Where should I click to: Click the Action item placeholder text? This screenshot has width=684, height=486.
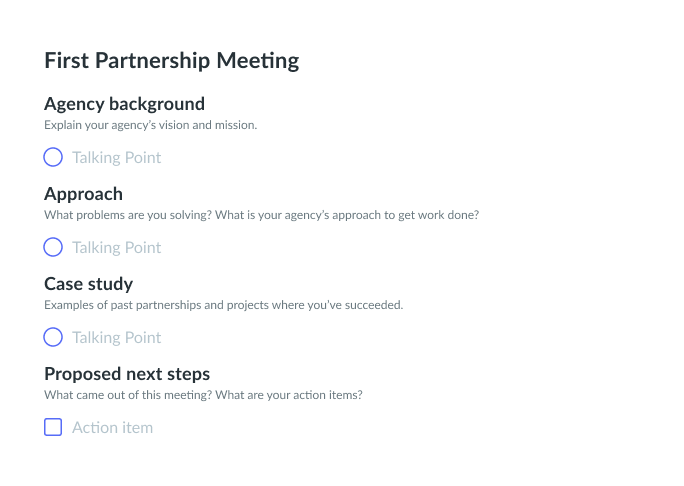pyautogui.click(x=112, y=427)
